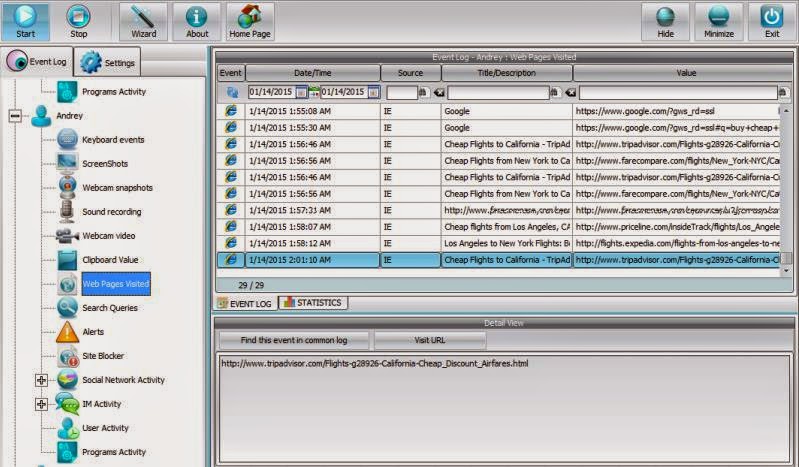This screenshot has height=467, width=799.
Task: Click the Source filter text box
Action: (402, 92)
